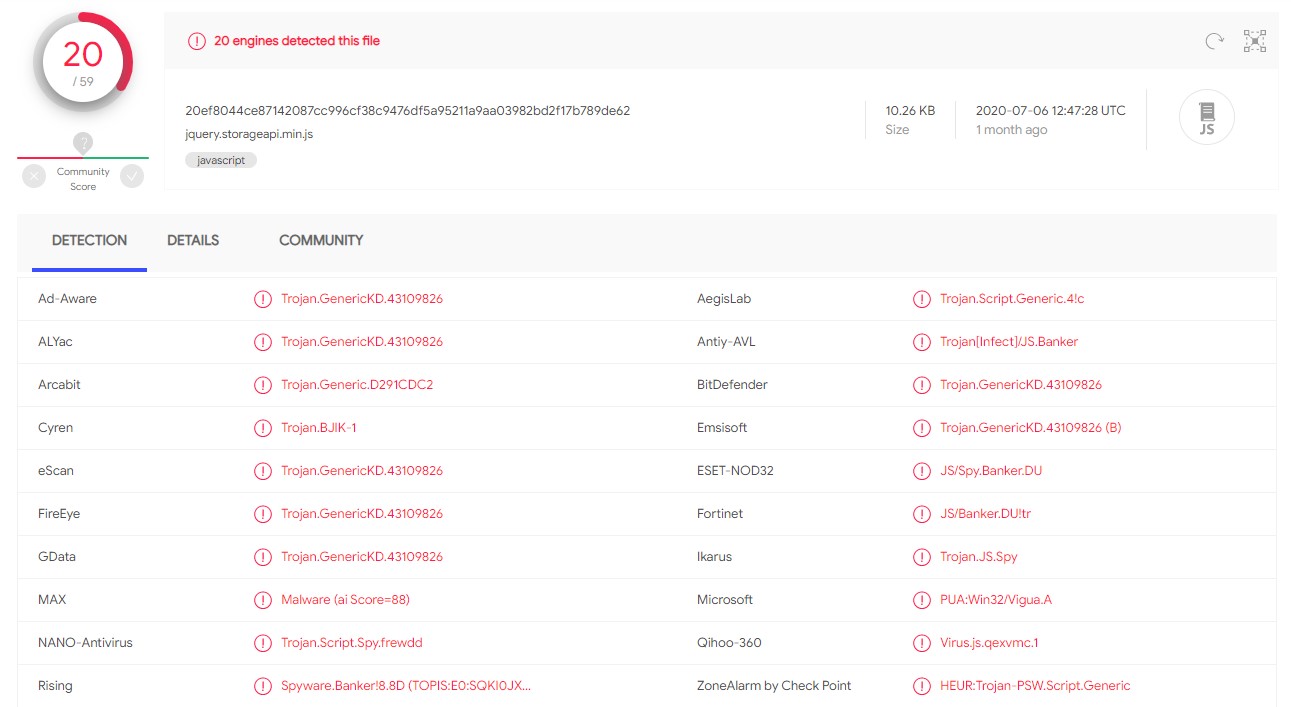Click the community score question mark icon

83,143
